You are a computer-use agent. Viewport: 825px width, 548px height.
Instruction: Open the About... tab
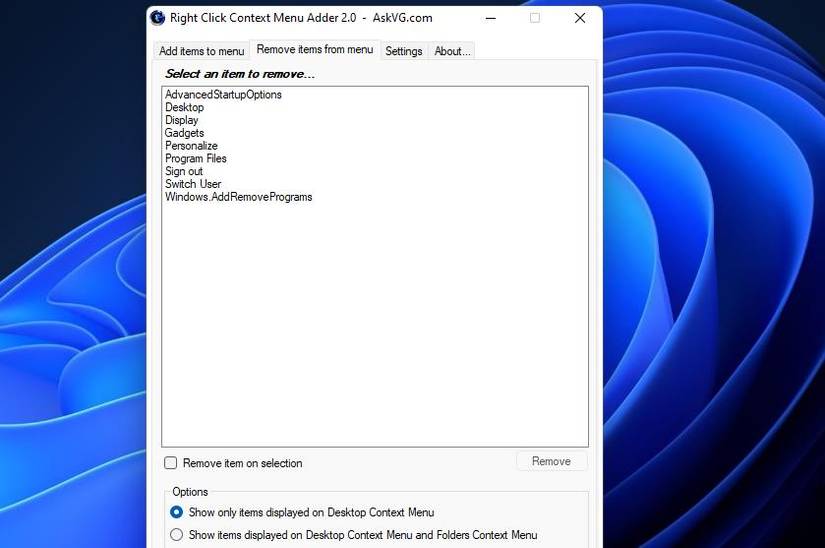(452, 51)
